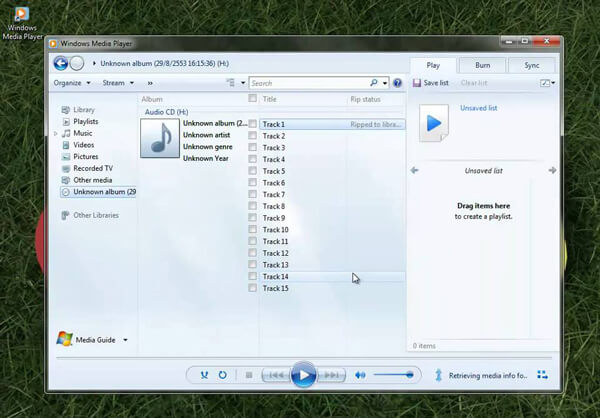Screen dimensions: 600x418
Task: Click the Next track button
Action: click(x=332, y=375)
